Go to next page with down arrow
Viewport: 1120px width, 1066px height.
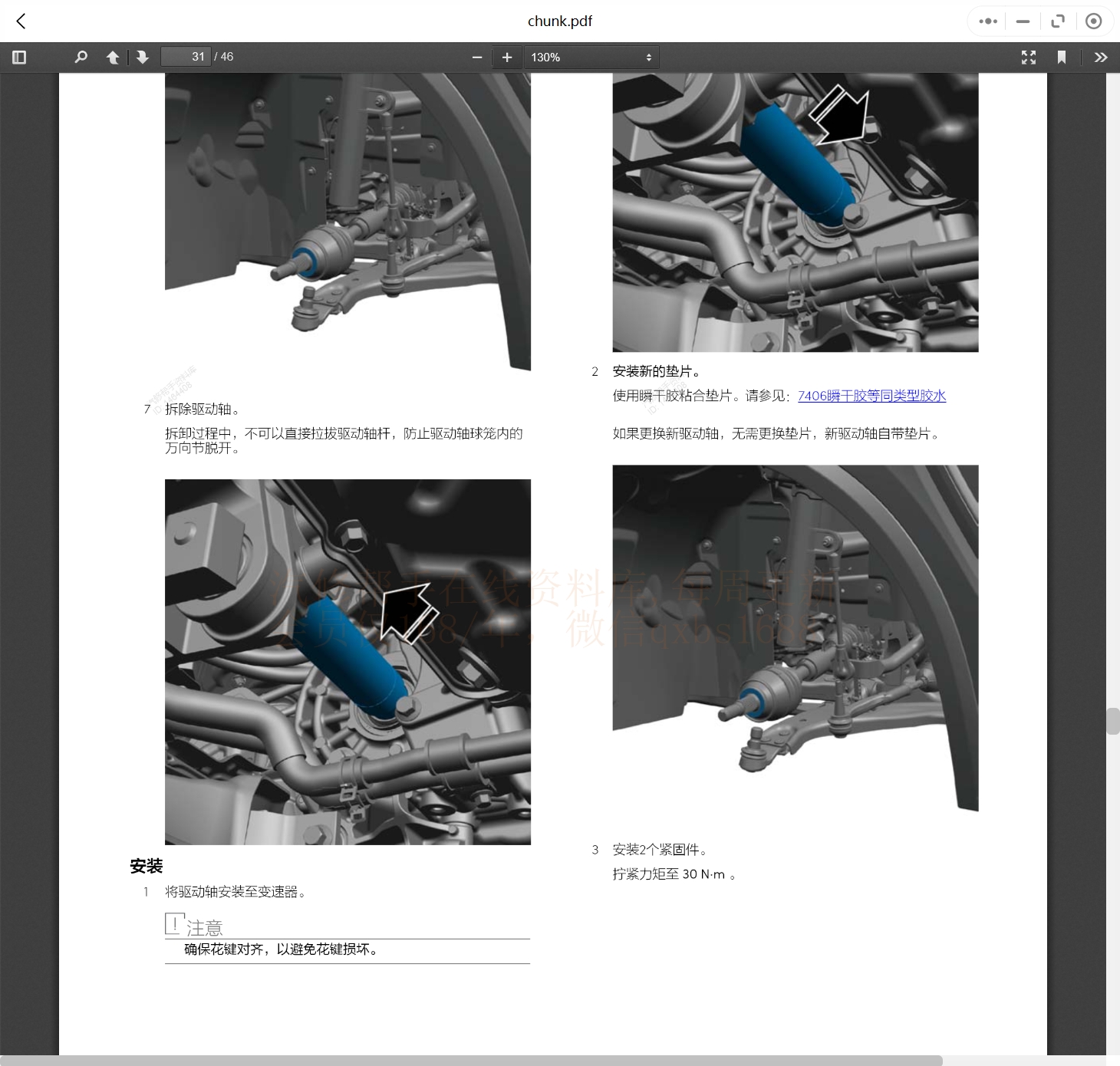[x=143, y=58]
